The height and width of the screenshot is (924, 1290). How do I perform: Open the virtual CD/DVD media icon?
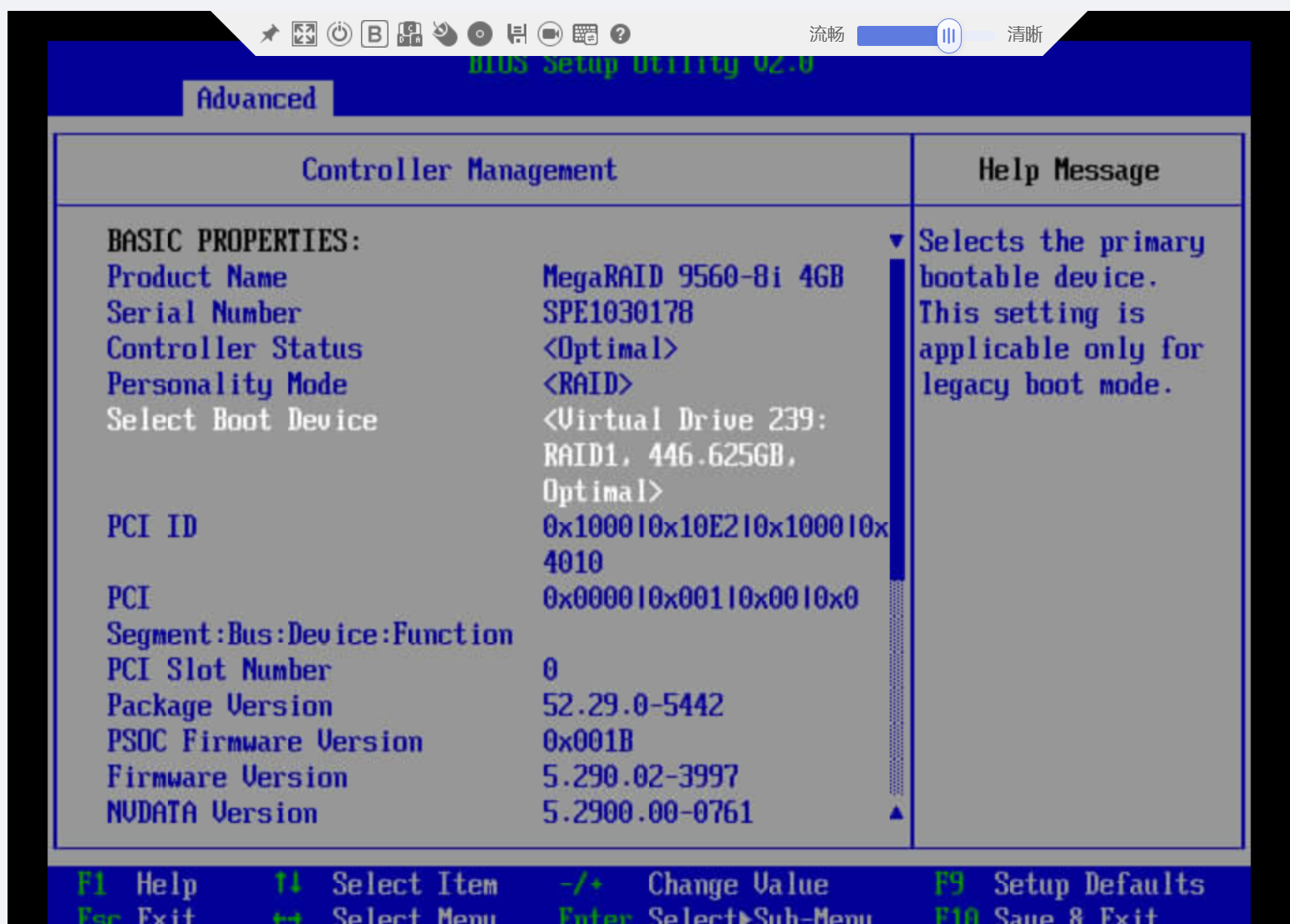coord(480,34)
